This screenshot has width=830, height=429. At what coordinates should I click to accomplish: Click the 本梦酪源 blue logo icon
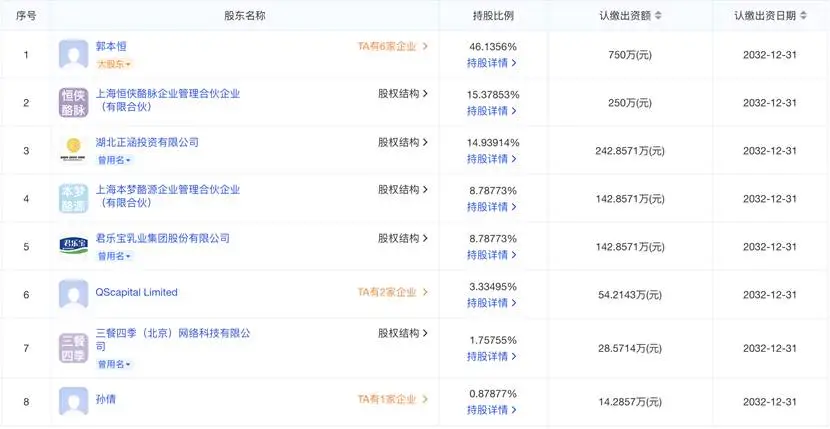[75, 197]
